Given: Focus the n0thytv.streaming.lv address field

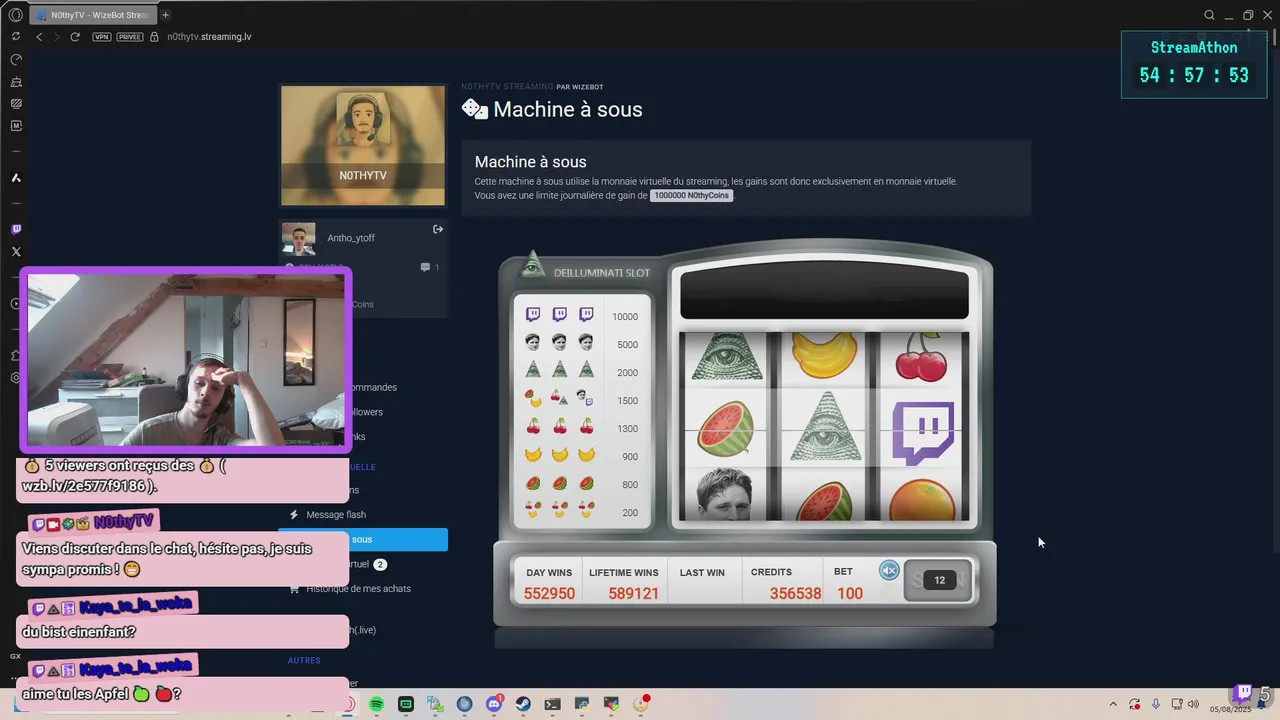Looking at the screenshot, I should (209, 37).
